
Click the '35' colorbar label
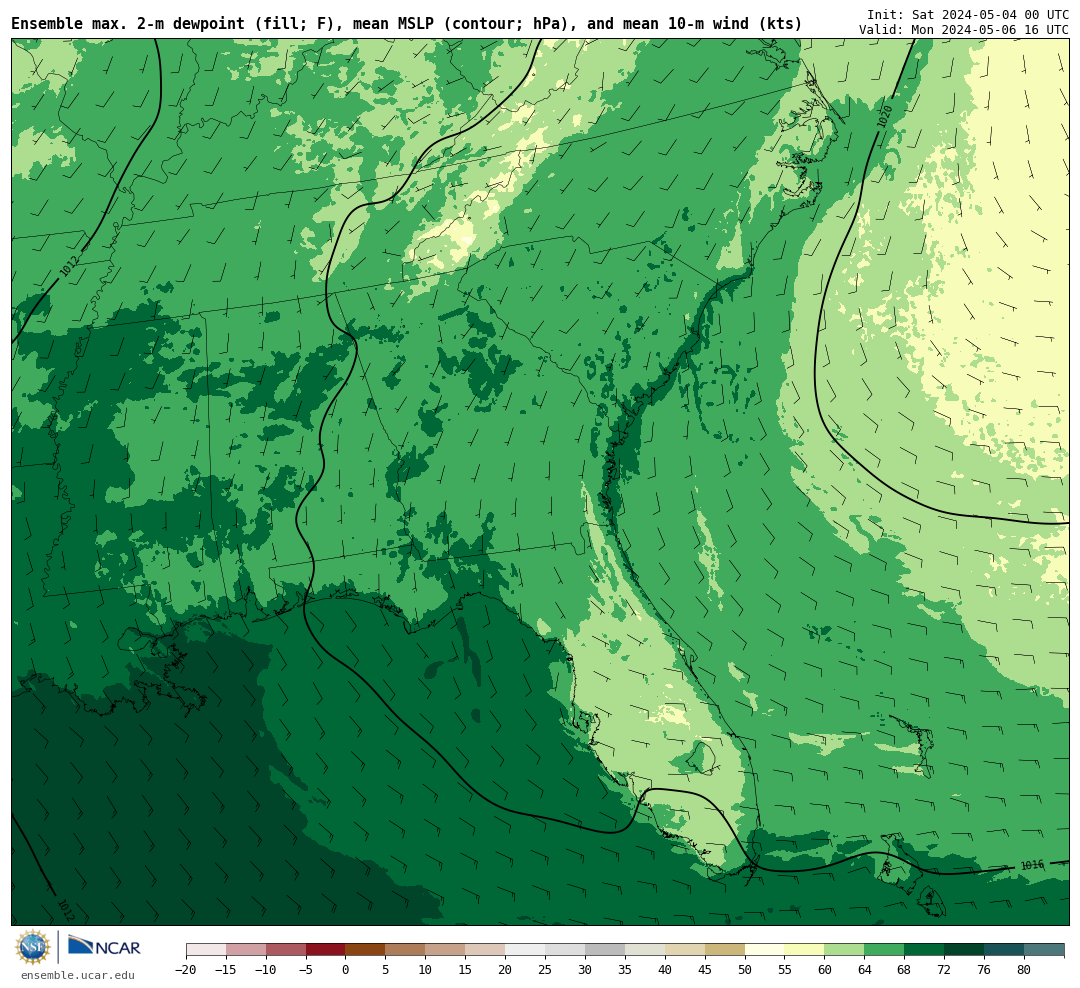click(625, 969)
